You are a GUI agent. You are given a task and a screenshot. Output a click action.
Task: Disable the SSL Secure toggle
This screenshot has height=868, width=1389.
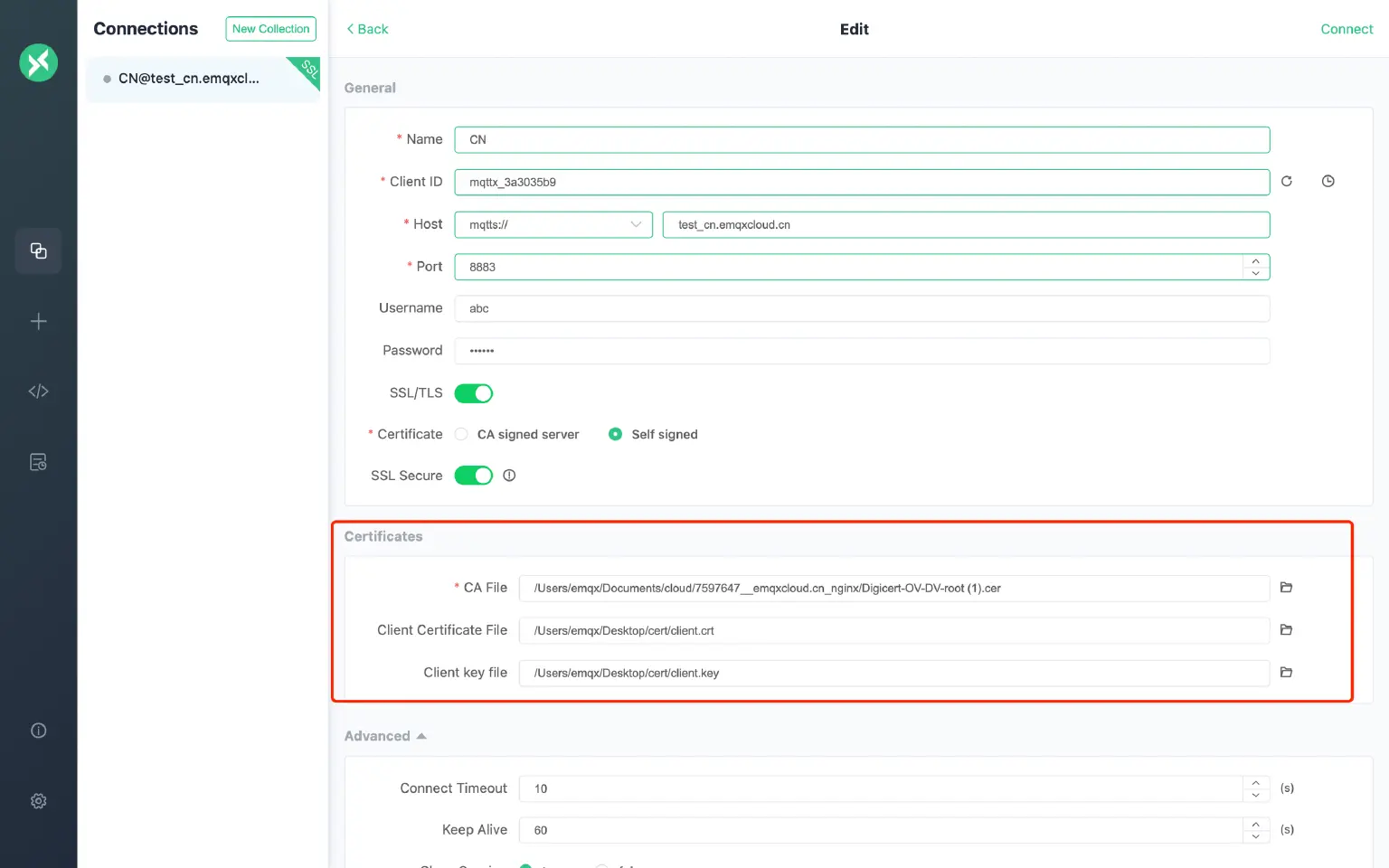[473, 476]
